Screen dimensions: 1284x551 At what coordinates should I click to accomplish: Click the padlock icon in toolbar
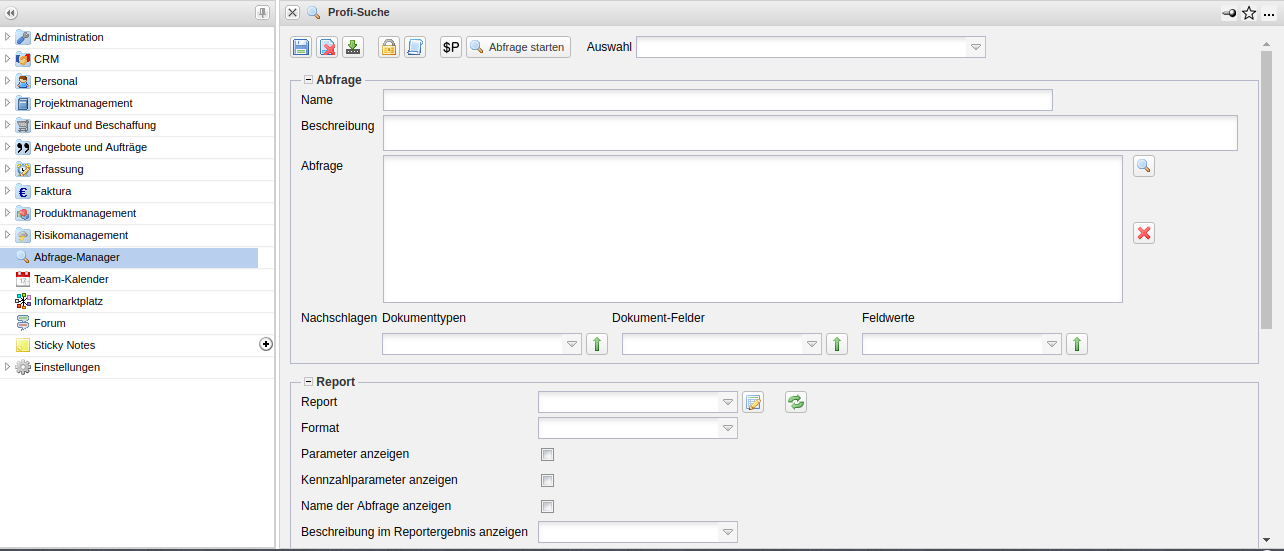388,47
